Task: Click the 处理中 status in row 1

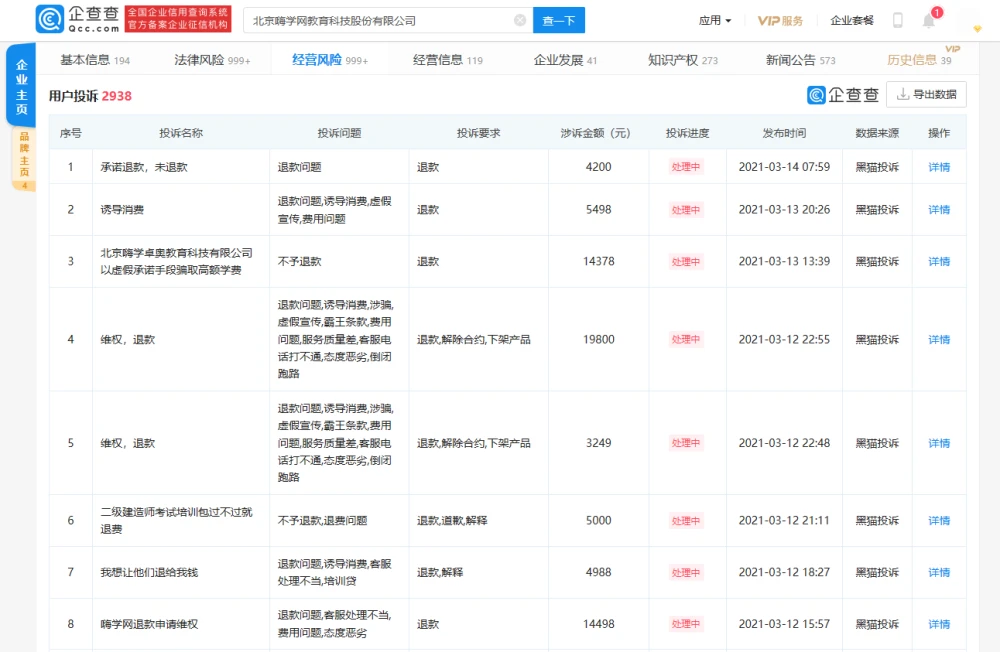Action: coord(686,167)
